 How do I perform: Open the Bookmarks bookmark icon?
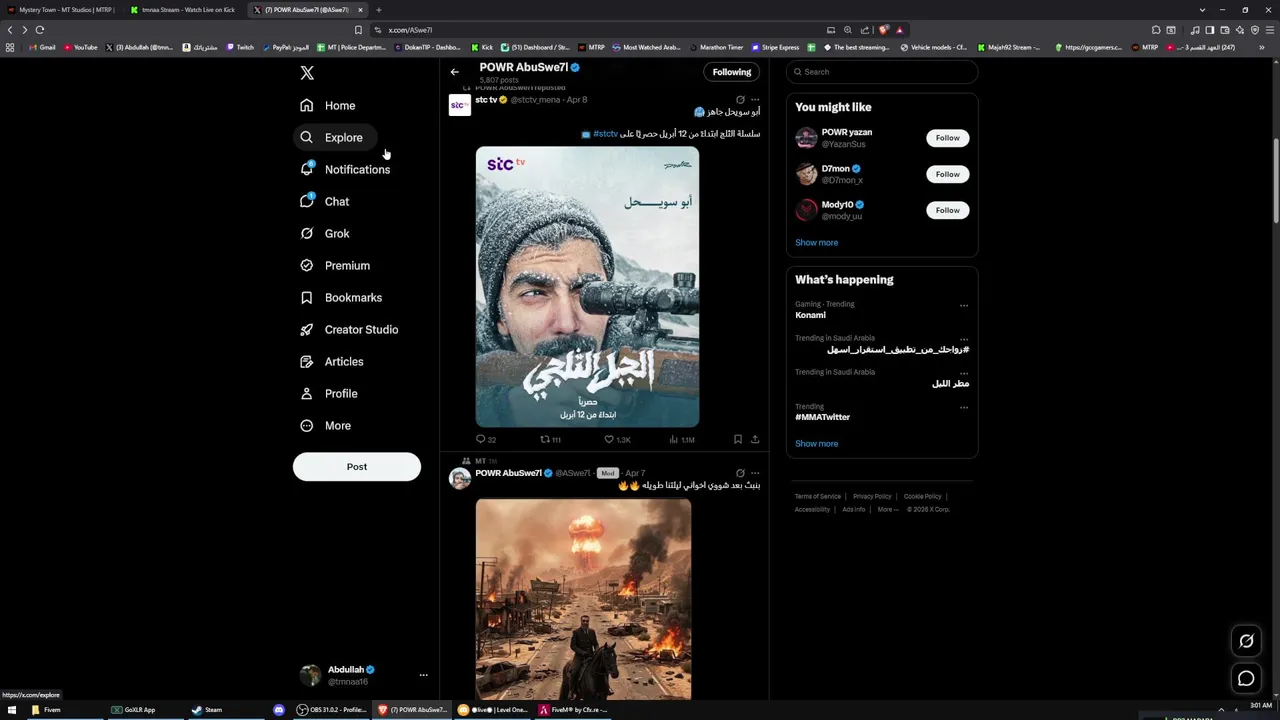point(307,297)
